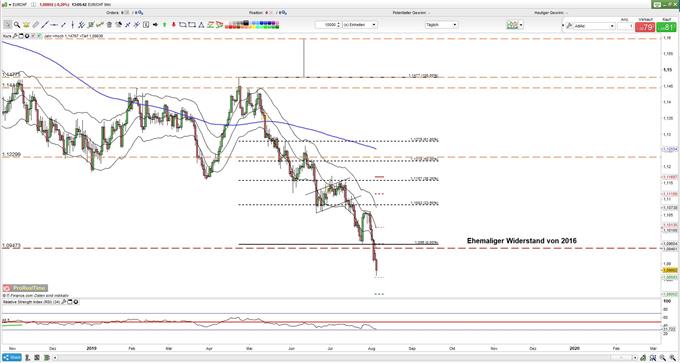
Task: Select the red down-arrow marker tool
Action: point(173,25)
